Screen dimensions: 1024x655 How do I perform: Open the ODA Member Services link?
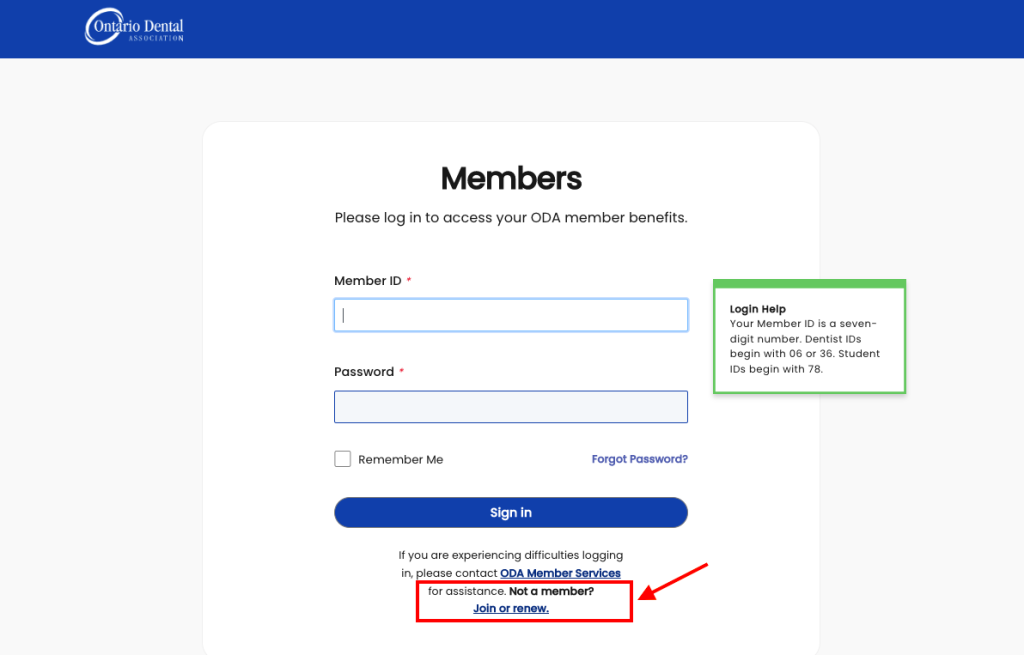click(560, 573)
